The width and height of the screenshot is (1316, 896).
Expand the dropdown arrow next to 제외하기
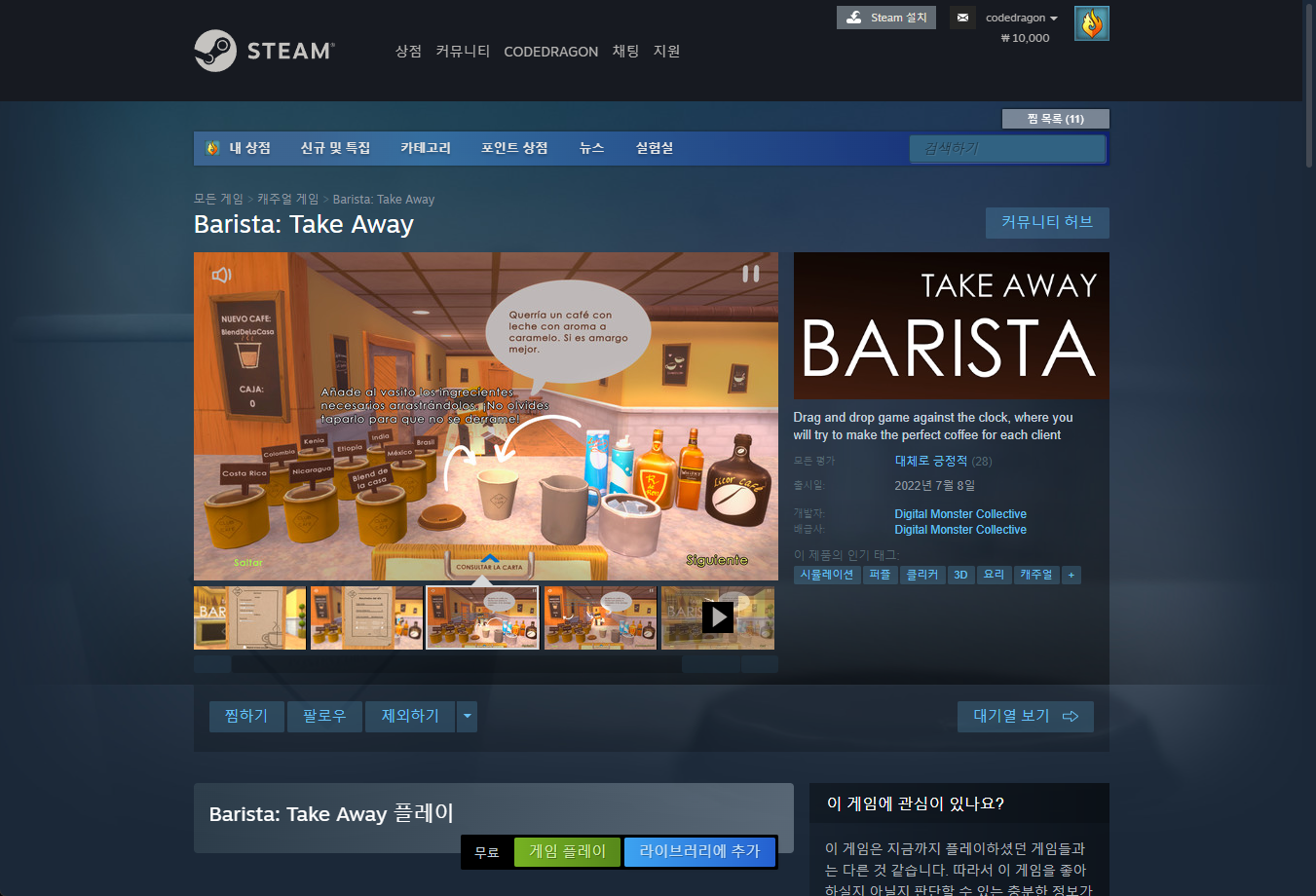tap(468, 716)
